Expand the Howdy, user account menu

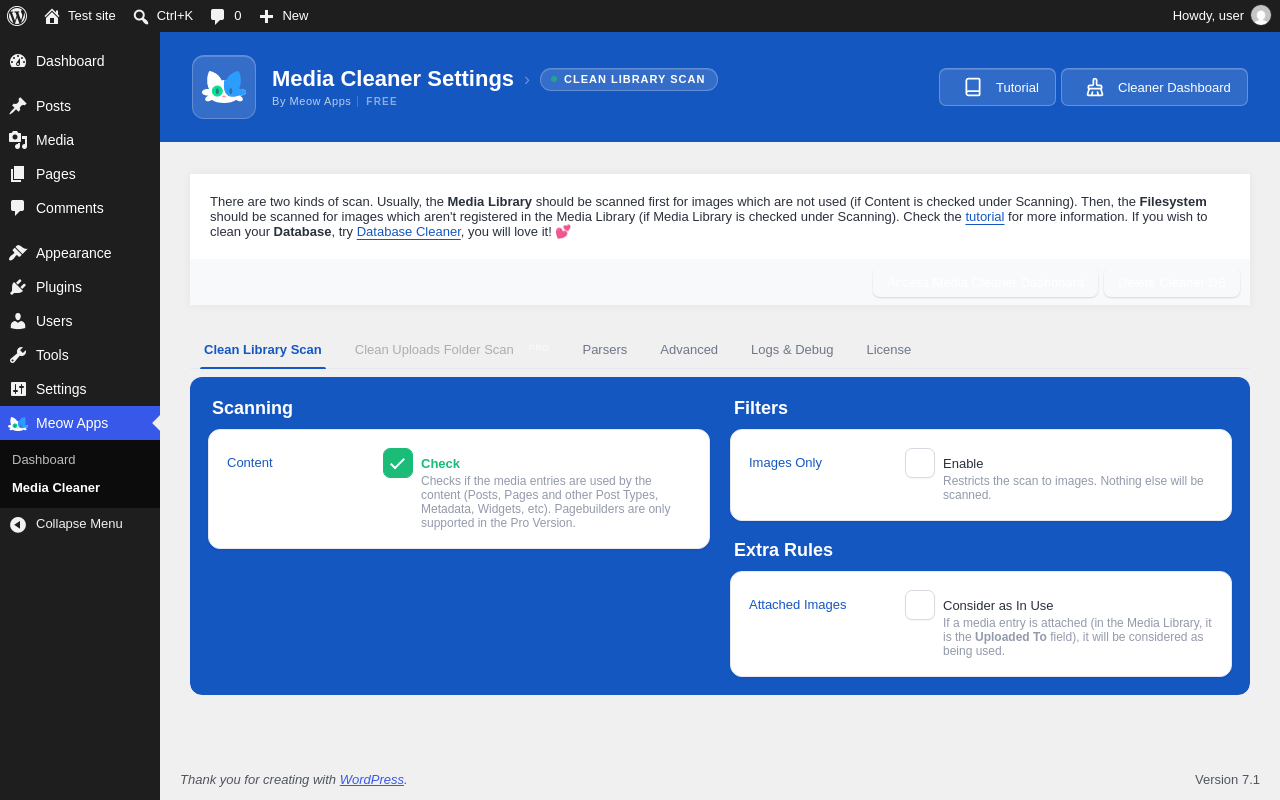pyautogui.click(x=1221, y=16)
